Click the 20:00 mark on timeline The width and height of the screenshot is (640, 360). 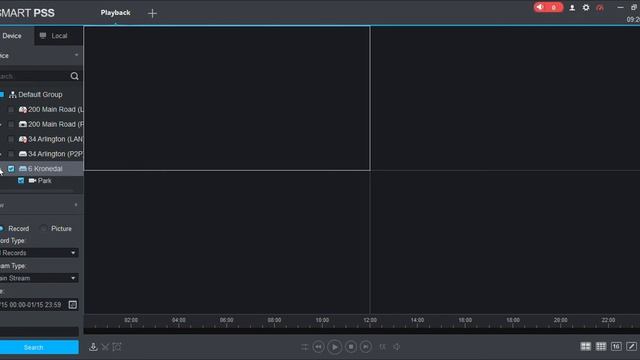pyautogui.click(x=560, y=320)
